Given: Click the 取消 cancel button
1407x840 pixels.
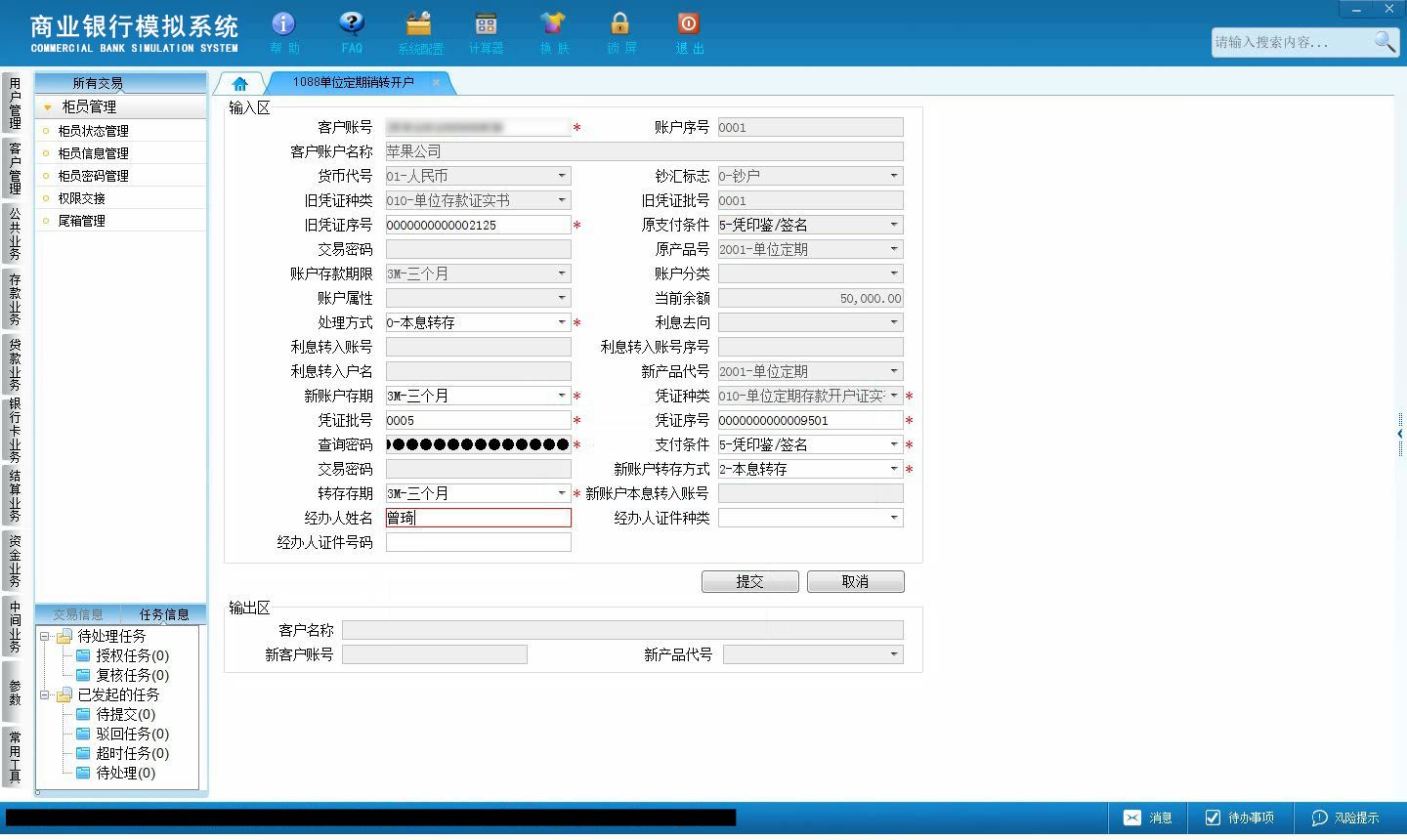Looking at the screenshot, I should pos(856,581).
